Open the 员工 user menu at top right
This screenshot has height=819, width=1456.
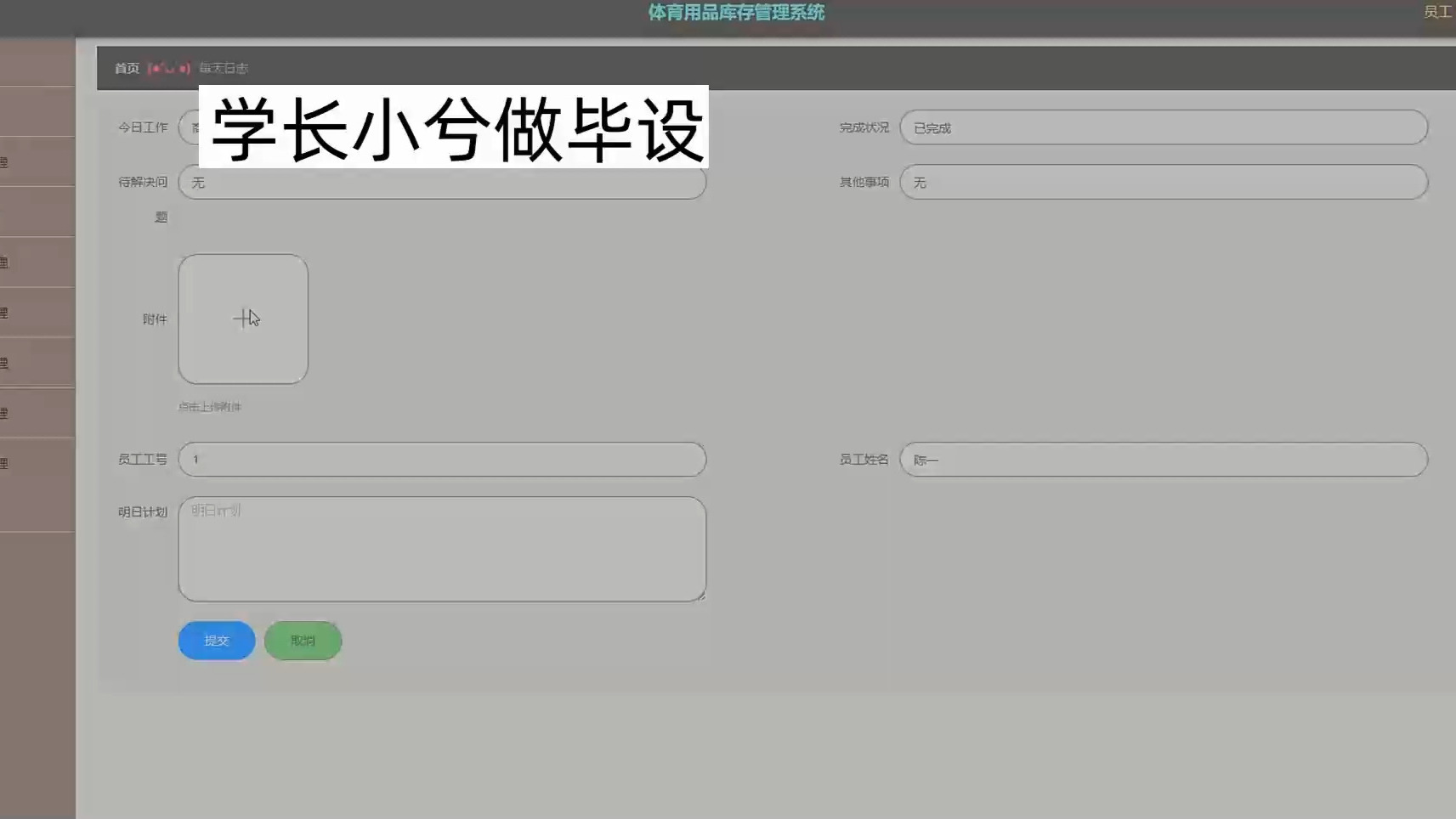pyautogui.click(x=1438, y=12)
